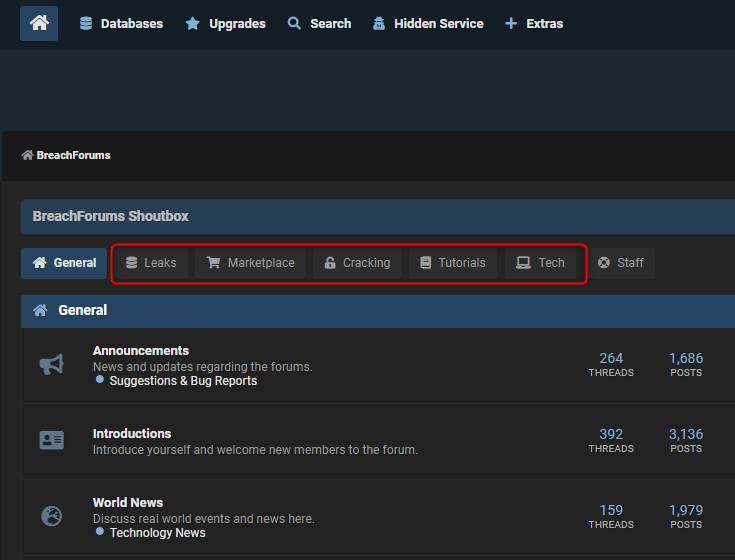Click Announcements post count 1,686

tap(686, 358)
